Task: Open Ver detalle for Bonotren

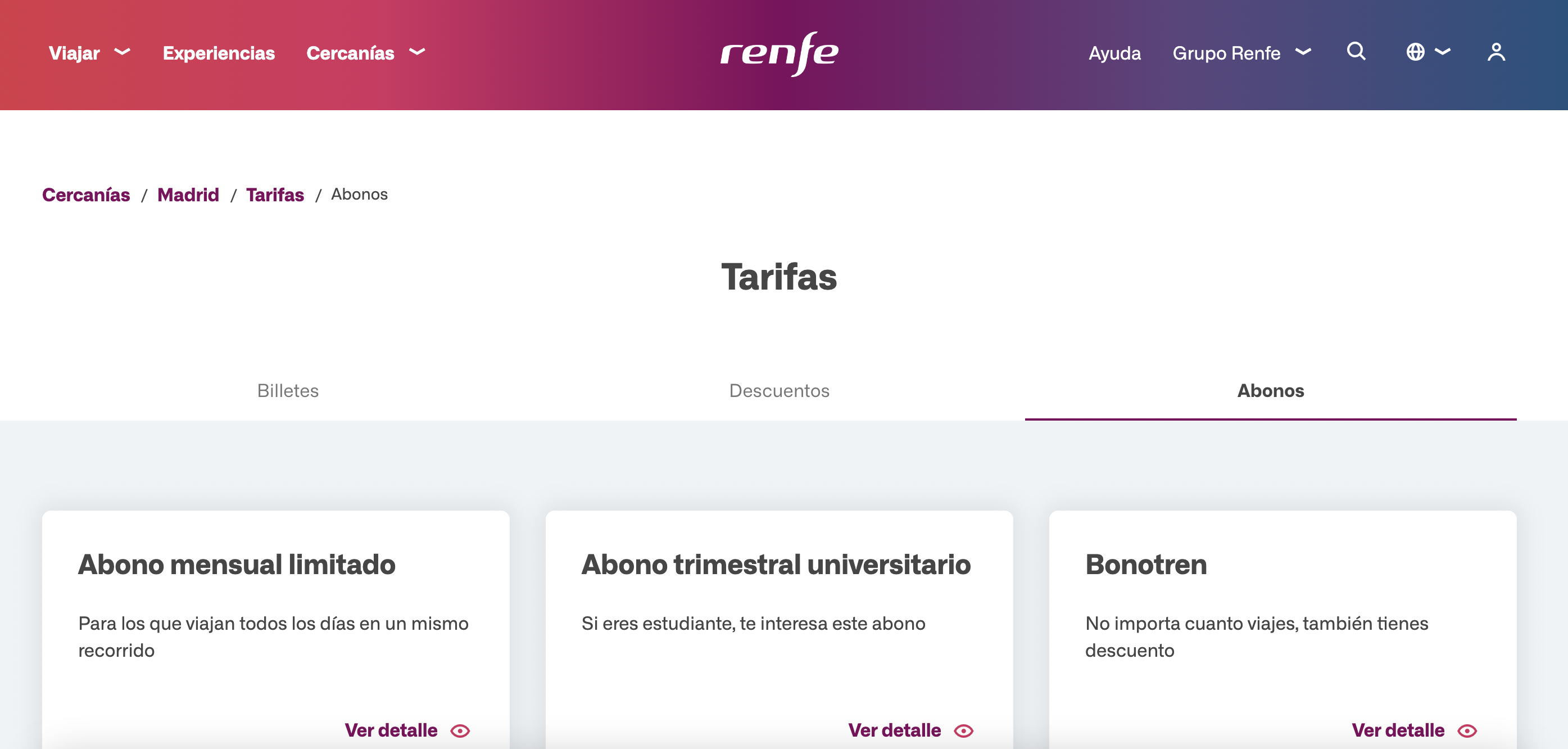Action: pyautogui.click(x=1398, y=730)
